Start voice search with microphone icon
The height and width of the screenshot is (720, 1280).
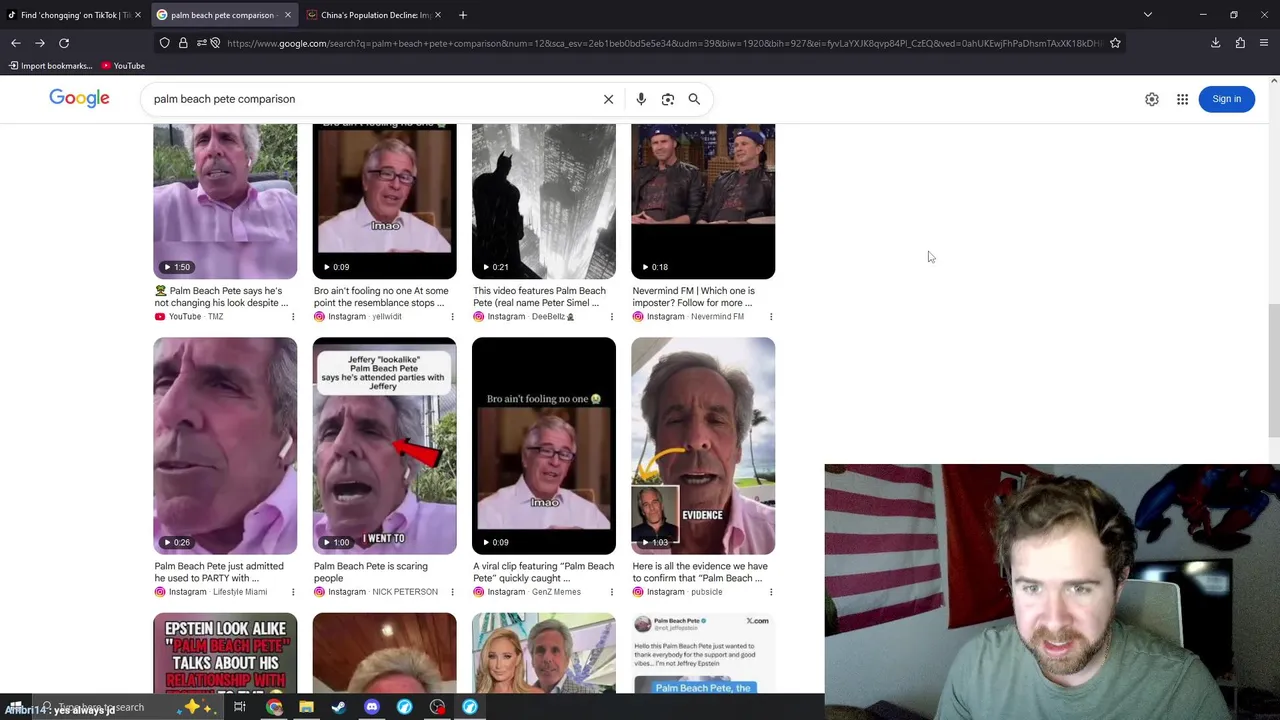[x=641, y=99]
